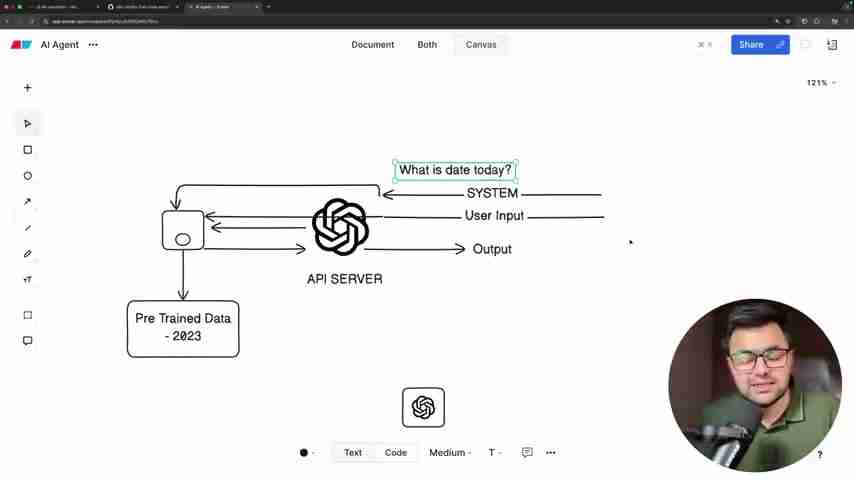The width and height of the screenshot is (854, 480).
Task: Select the pointer selection tool
Action: 28,124
